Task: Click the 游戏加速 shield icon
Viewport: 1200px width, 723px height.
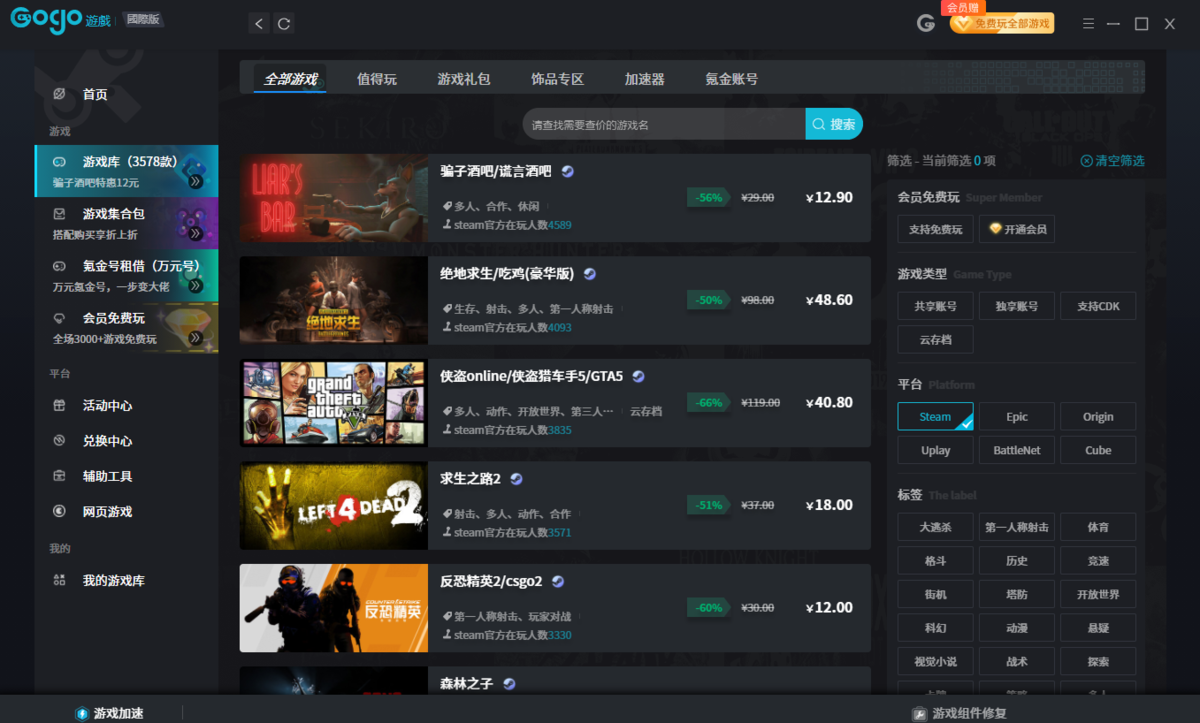Action: click(x=82, y=713)
